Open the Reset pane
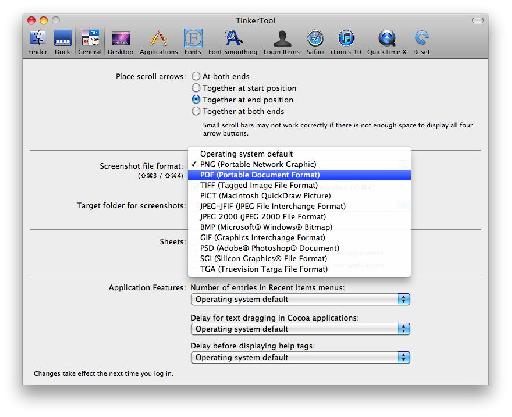This screenshot has height=417, width=512. (422, 42)
